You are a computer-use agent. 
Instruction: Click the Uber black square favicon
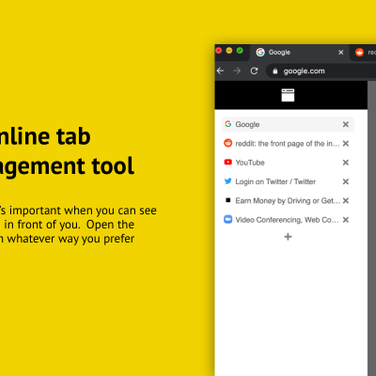pos(228,200)
